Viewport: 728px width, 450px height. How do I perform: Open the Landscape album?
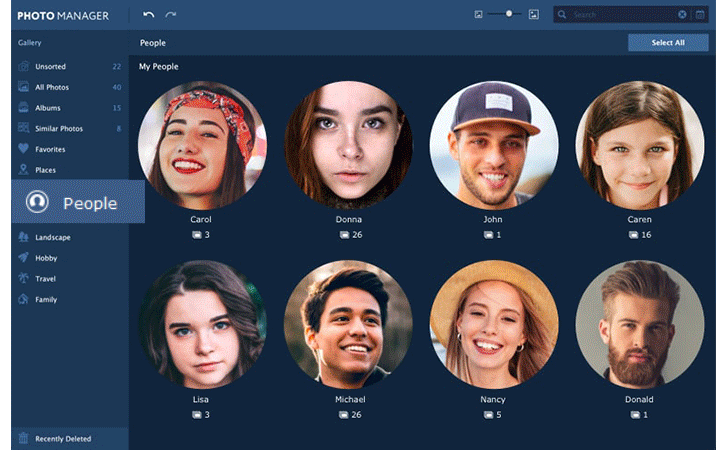coord(70,237)
